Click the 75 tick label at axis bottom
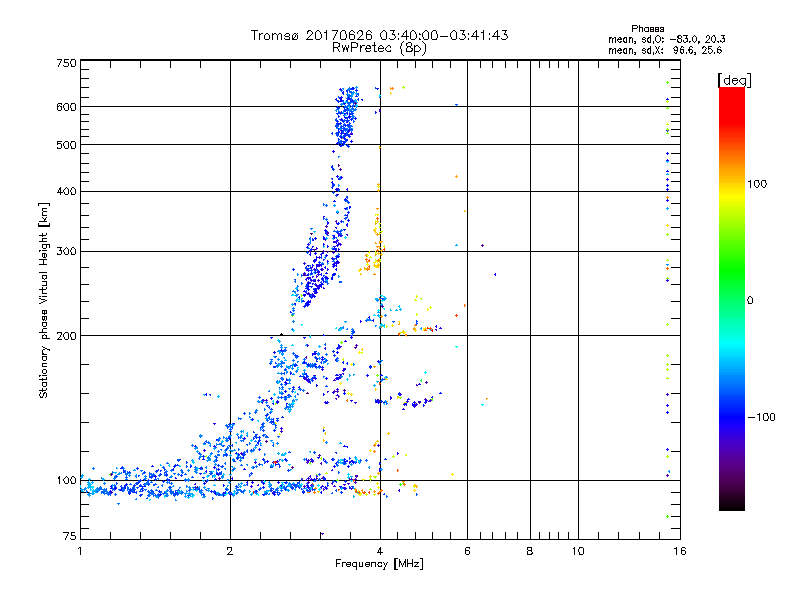 70,536
